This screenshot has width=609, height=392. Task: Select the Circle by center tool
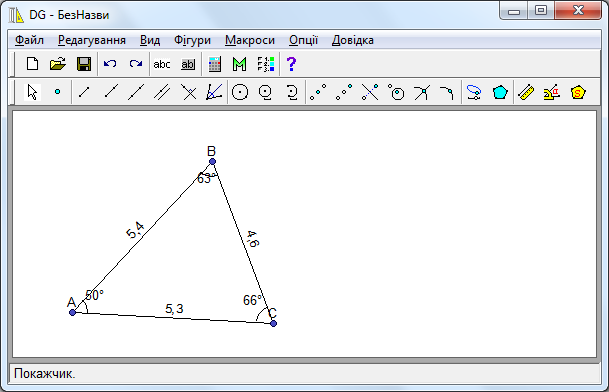240,92
